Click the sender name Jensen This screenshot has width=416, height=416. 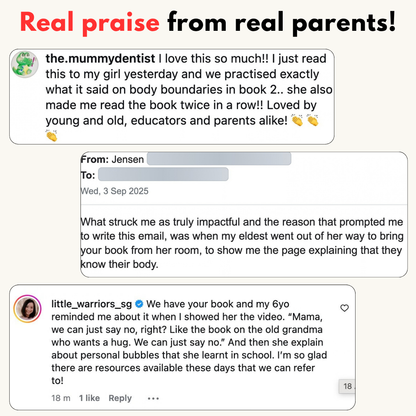[x=128, y=159]
